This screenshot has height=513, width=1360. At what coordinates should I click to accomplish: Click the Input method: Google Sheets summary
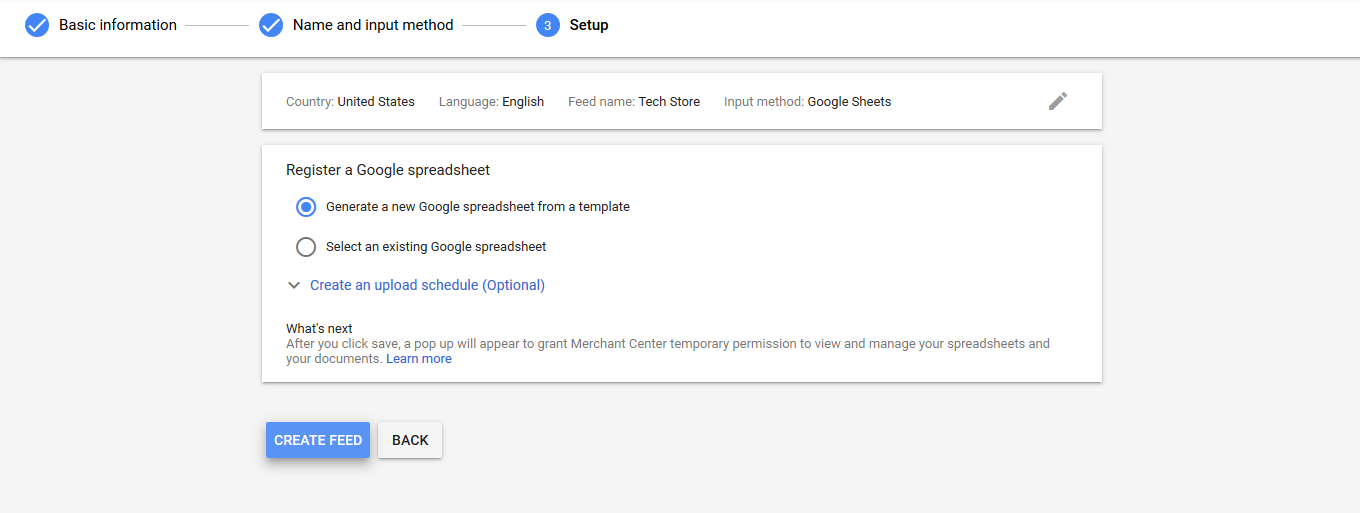click(x=807, y=102)
